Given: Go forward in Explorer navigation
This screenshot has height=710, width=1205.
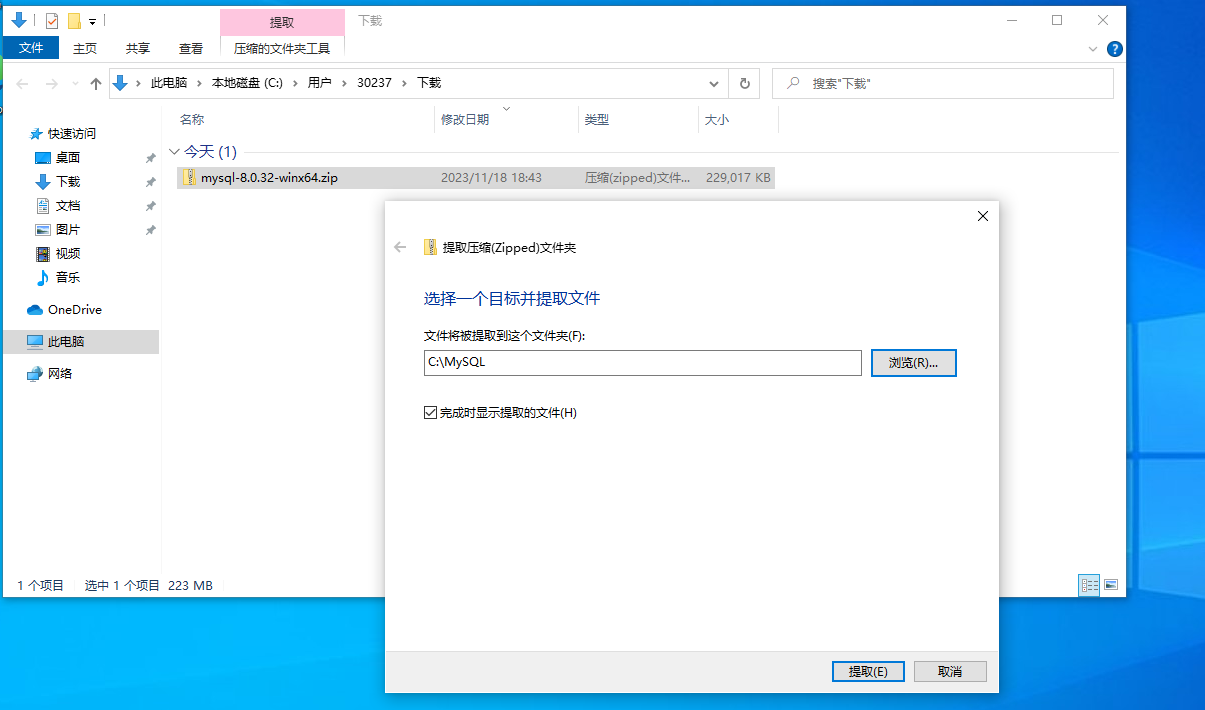Looking at the screenshot, I should pyautogui.click(x=52, y=84).
